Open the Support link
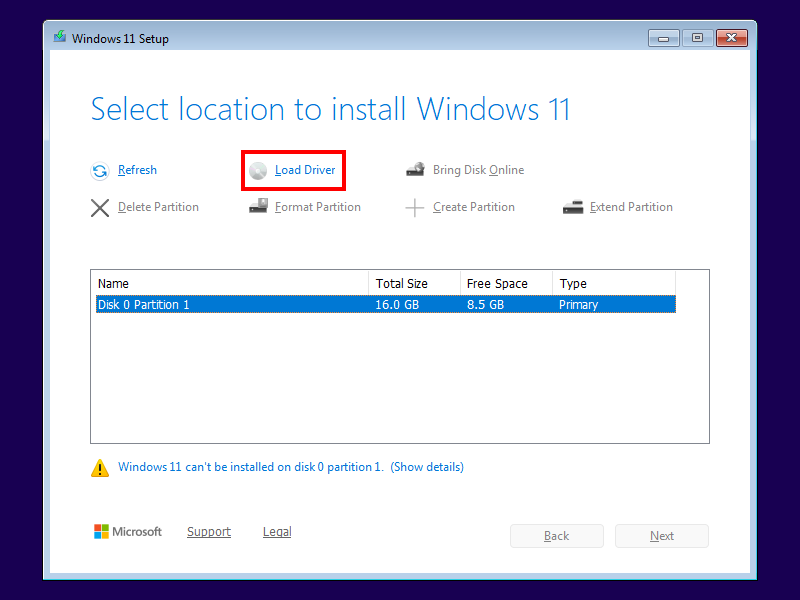Viewport: 800px width, 600px height. coord(209,532)
